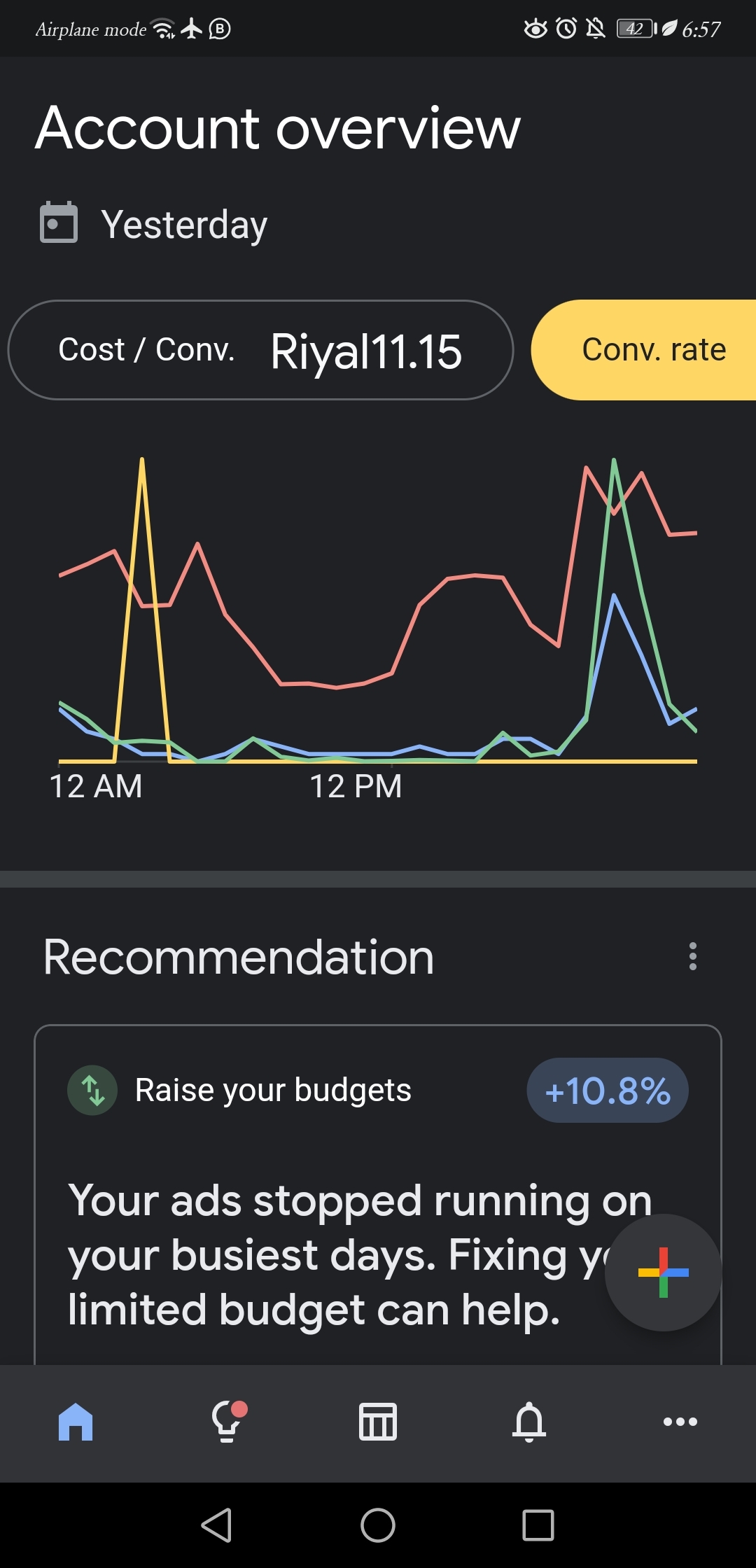Tap the +10.8% impact badge
The height and width of the screenshot is (1568, 756).
[607, 1091]
